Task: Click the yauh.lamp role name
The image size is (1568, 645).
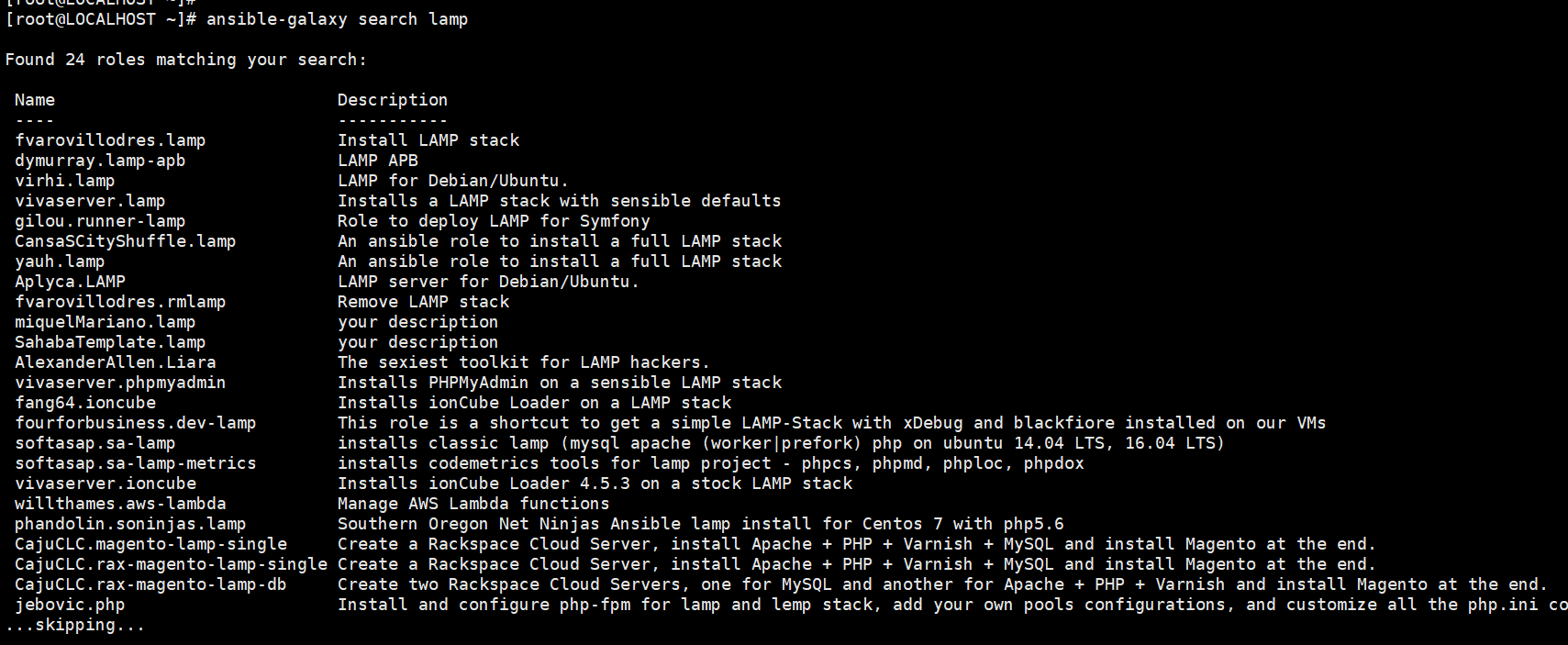Action: (60, 261)
